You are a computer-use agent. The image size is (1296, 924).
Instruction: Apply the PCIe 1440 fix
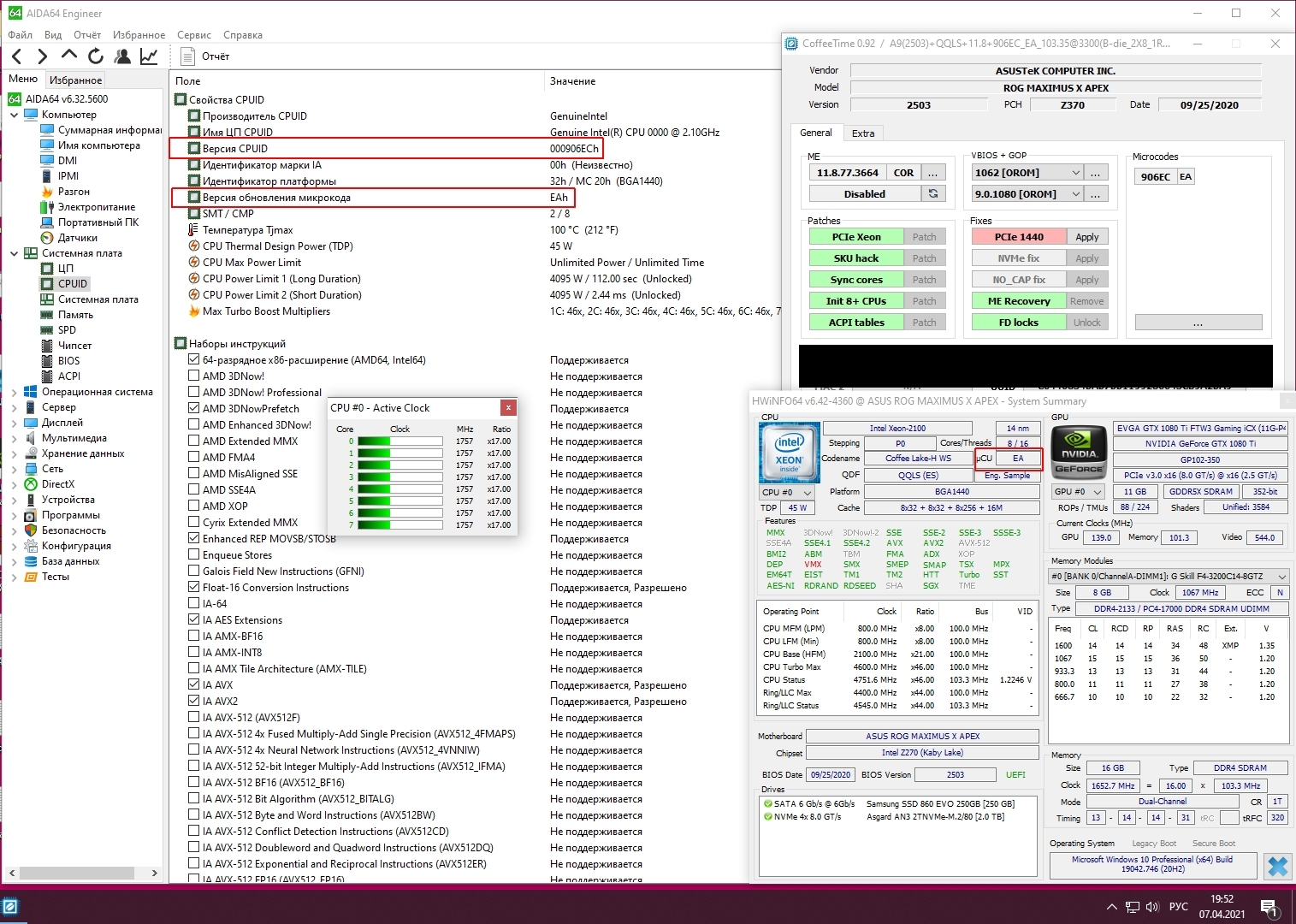pos(1087,237)
